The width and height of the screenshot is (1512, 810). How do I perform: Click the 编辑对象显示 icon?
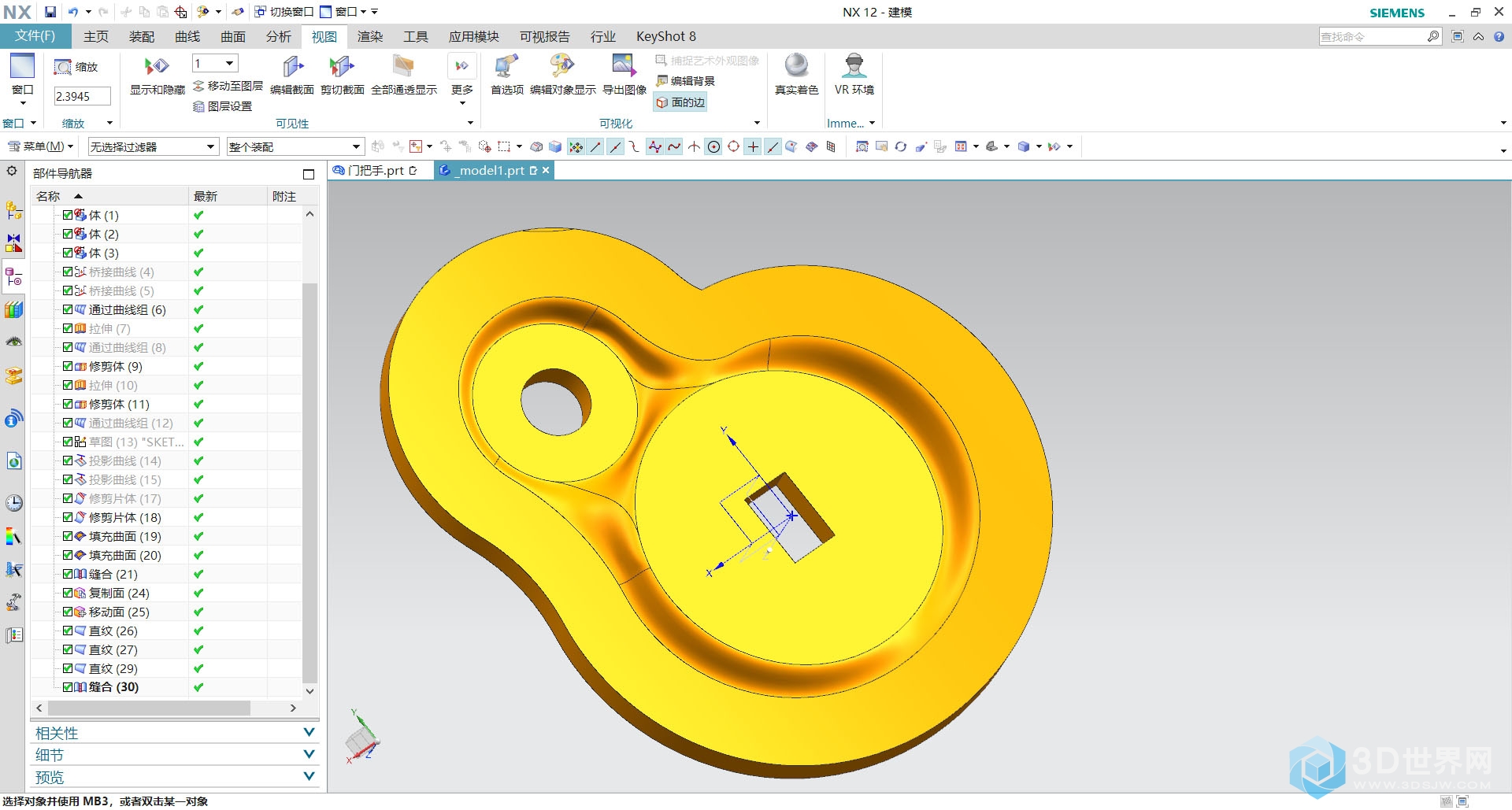(562, 67)
